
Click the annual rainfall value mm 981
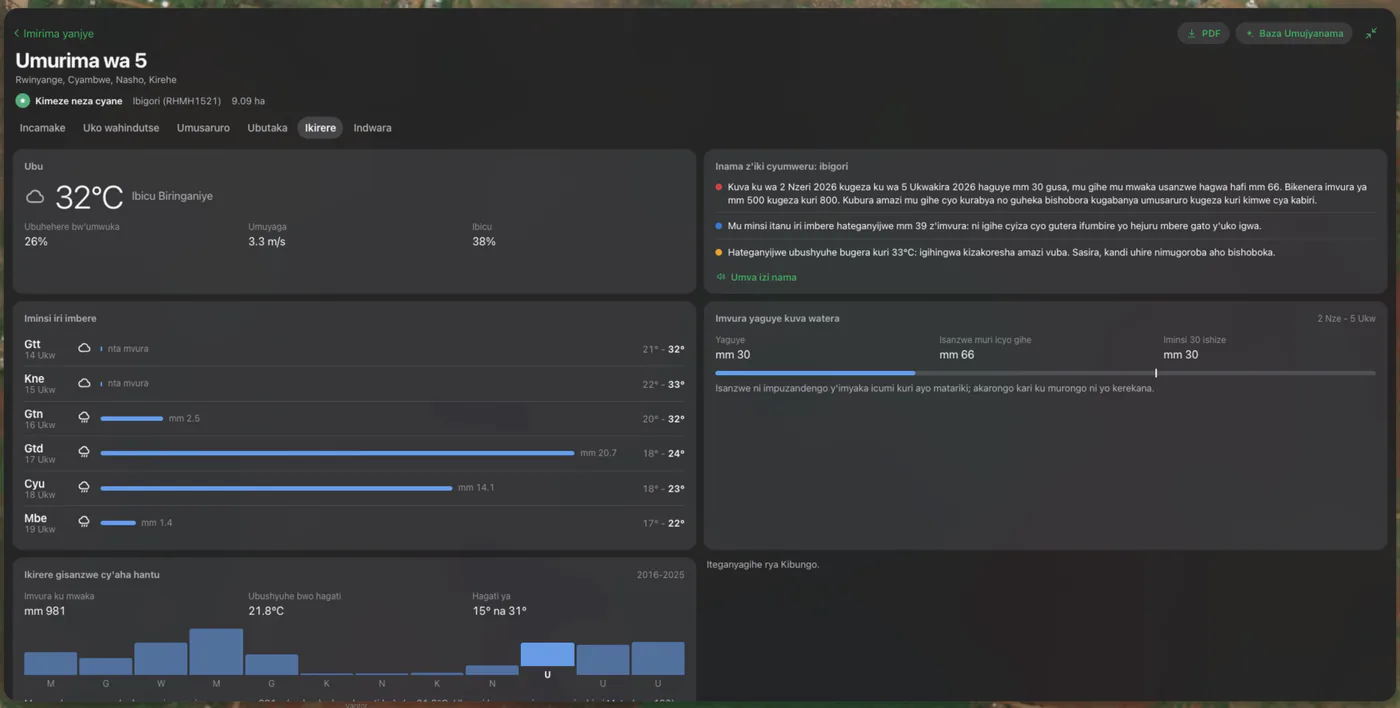[45, 611]
